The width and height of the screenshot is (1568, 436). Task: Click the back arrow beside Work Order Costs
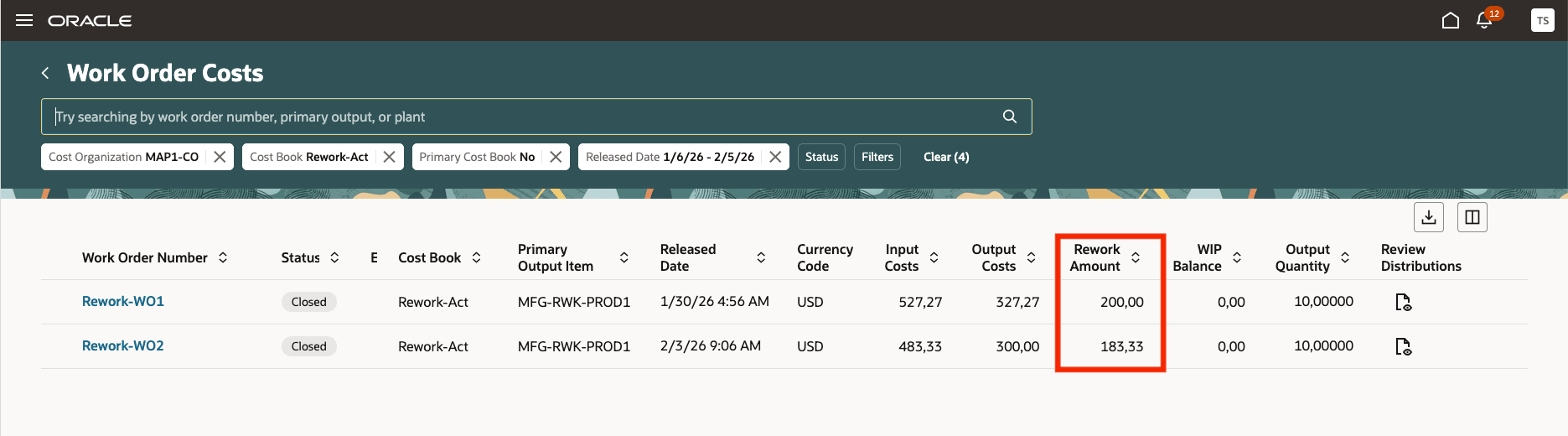pyautogui.click(x=45, y=74)
